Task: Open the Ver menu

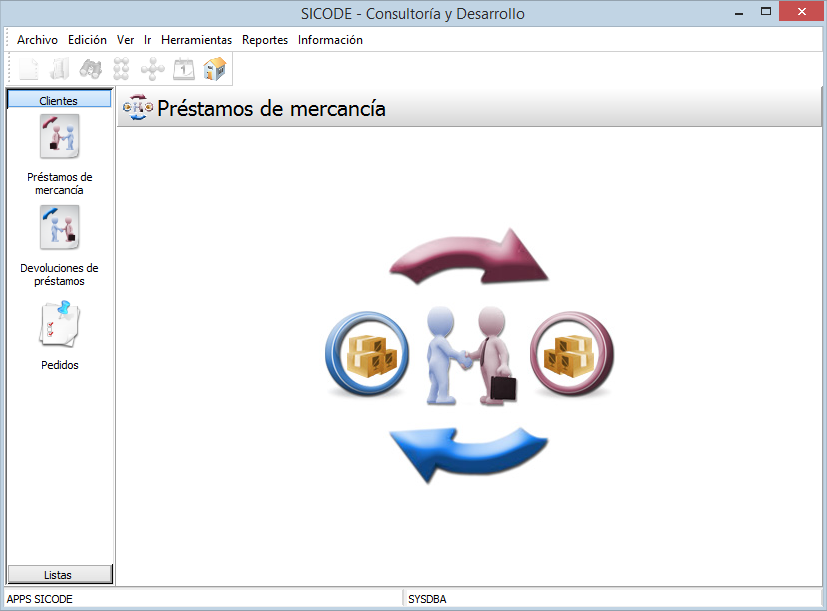Action: click(125, 40)
